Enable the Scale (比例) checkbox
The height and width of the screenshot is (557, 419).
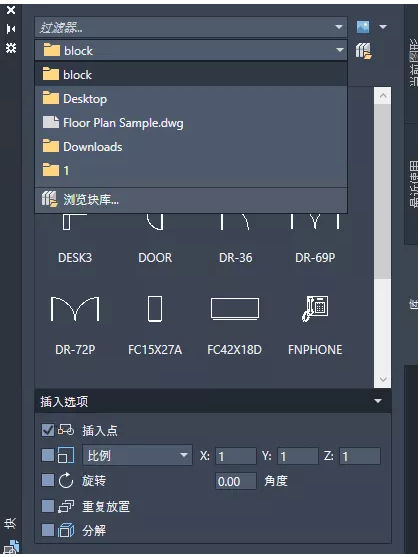pyautogui.click(x=48, y=455)
